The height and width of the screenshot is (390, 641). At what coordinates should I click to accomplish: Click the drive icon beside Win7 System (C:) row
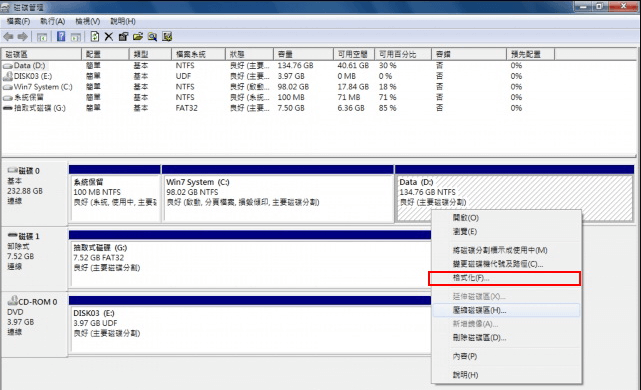coord(7,87)
